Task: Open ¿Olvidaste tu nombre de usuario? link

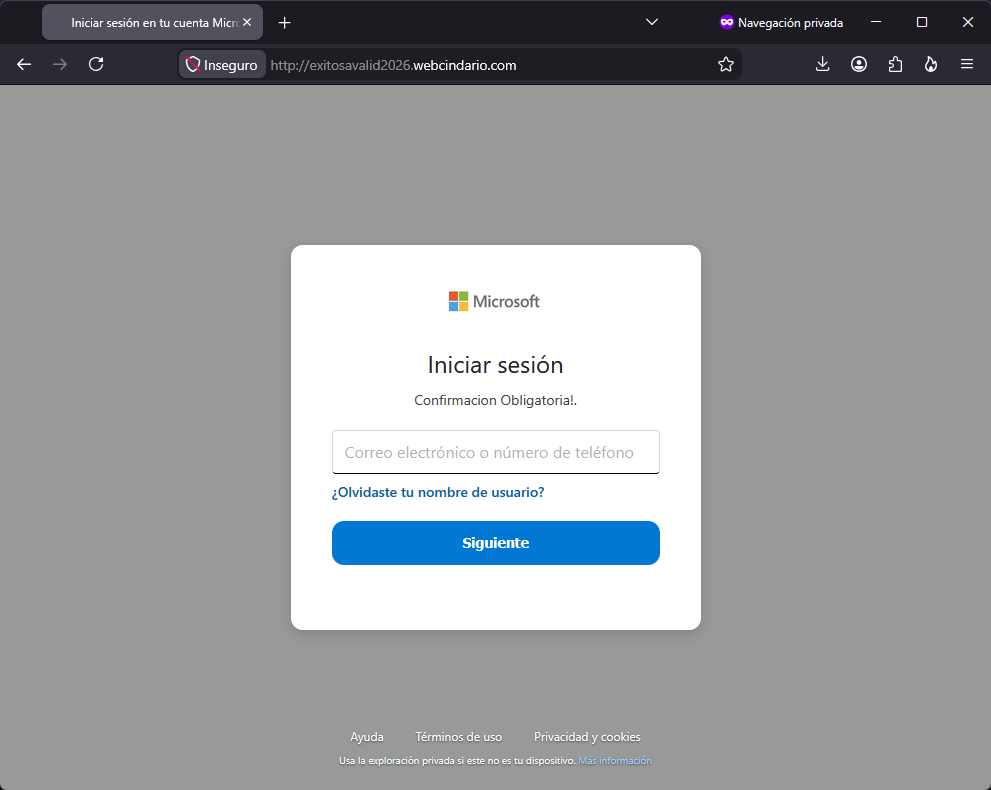Action: pyautogui.click(x=438, y=492)
